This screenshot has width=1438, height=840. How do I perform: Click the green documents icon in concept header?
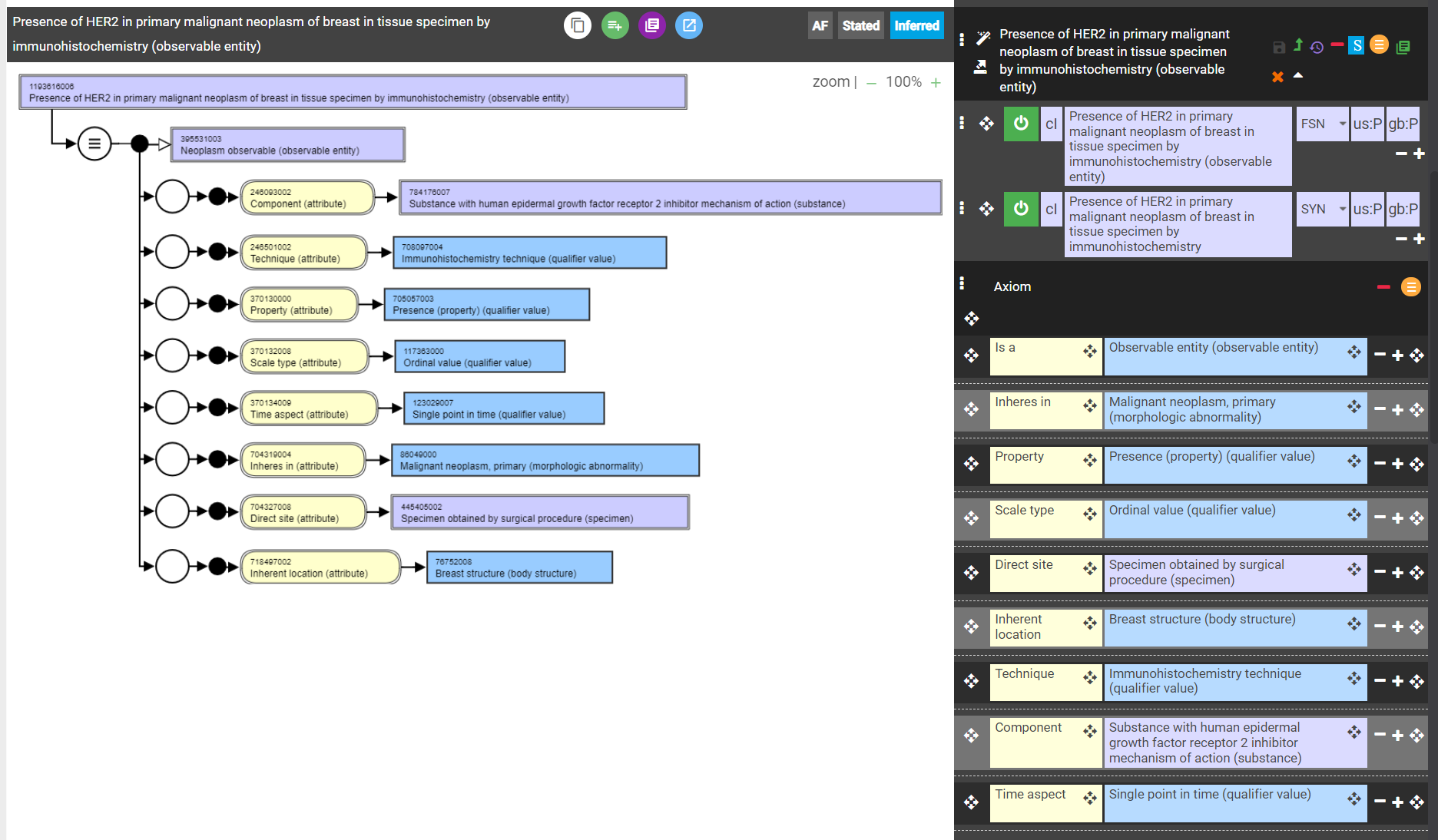(1403, 48)
